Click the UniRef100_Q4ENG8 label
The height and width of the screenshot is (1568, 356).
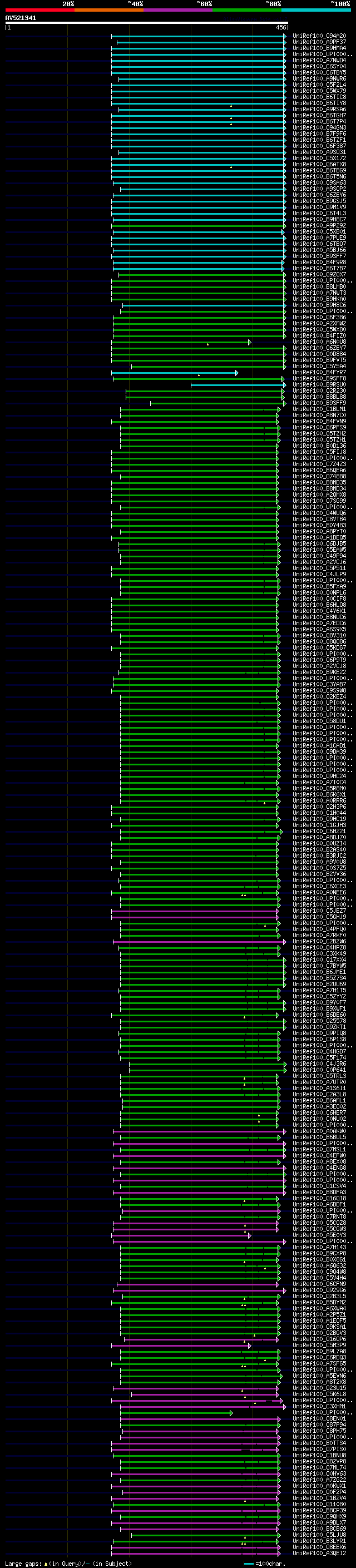coord(319,1168)
